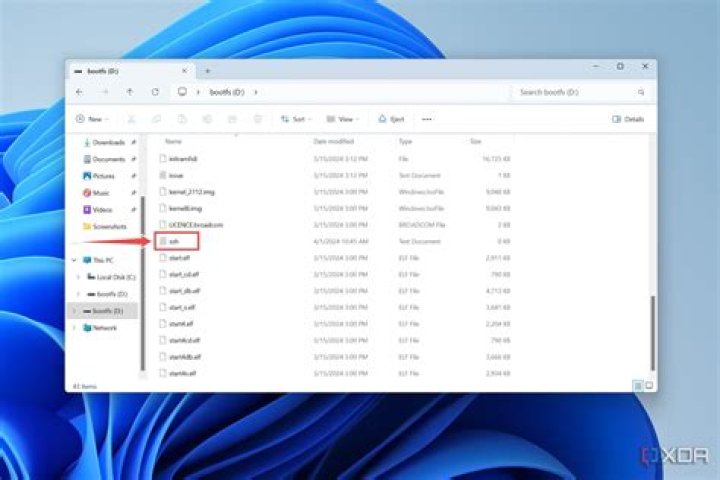This screenshot has width=720, height=480.
Task: Expand the This PC tree node
Action: click(76, 260)
